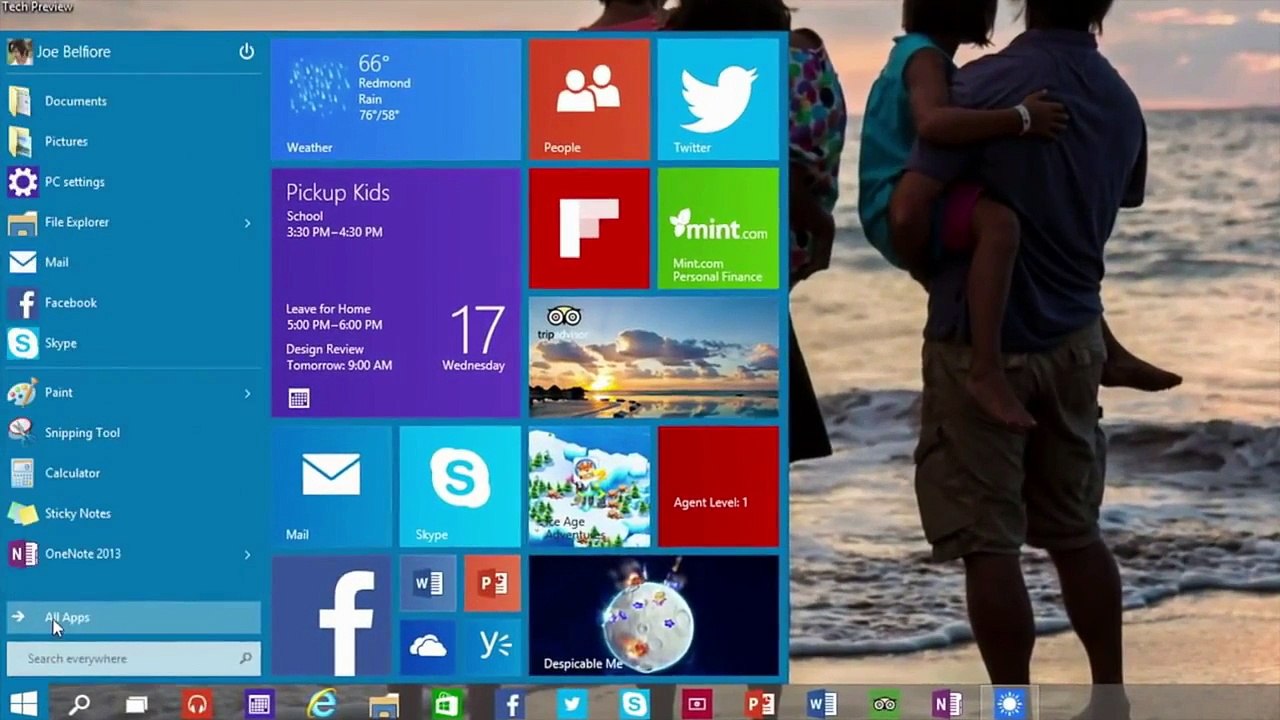Open the Joe Belfiore user account menu

(x=60, y=52)
